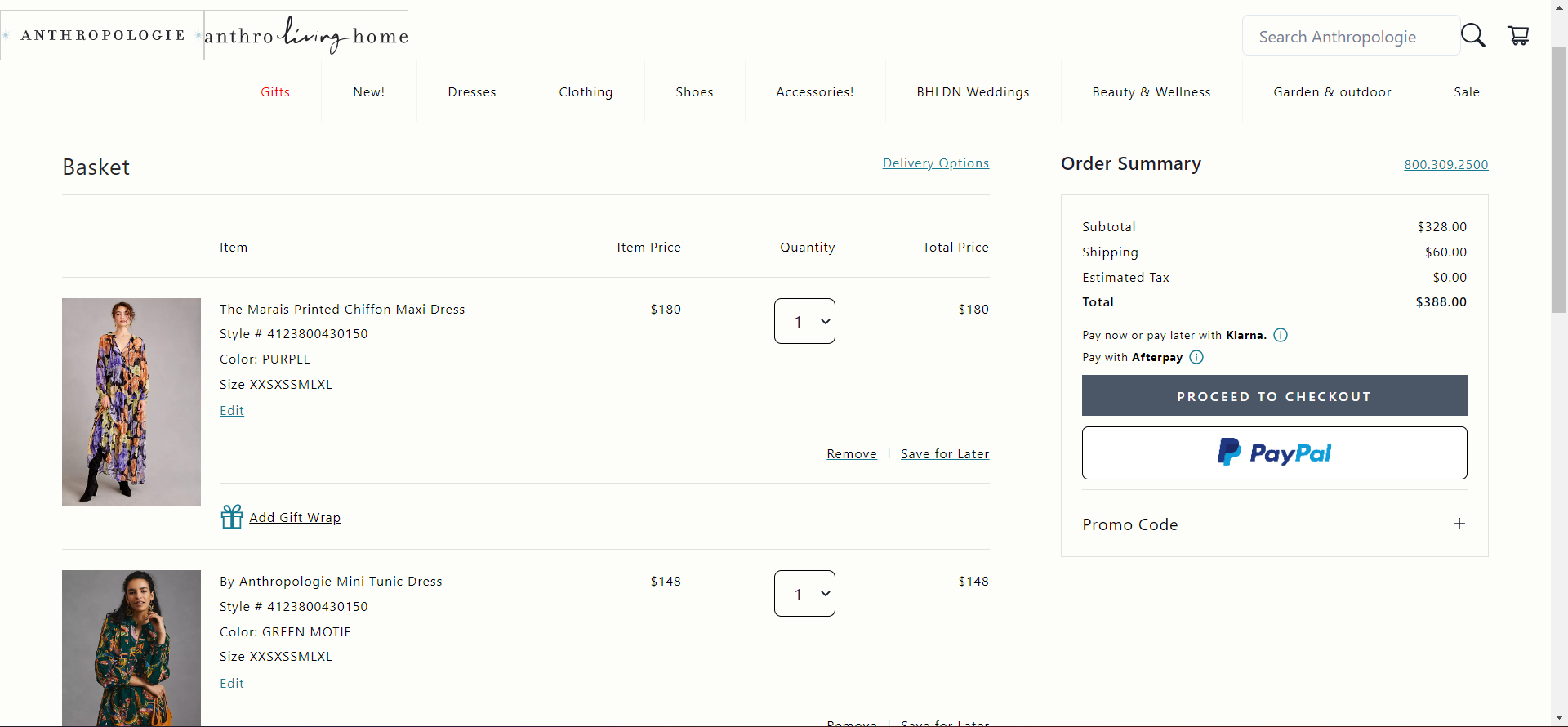Open the Anthropologie logo homepage

point(102,35)
